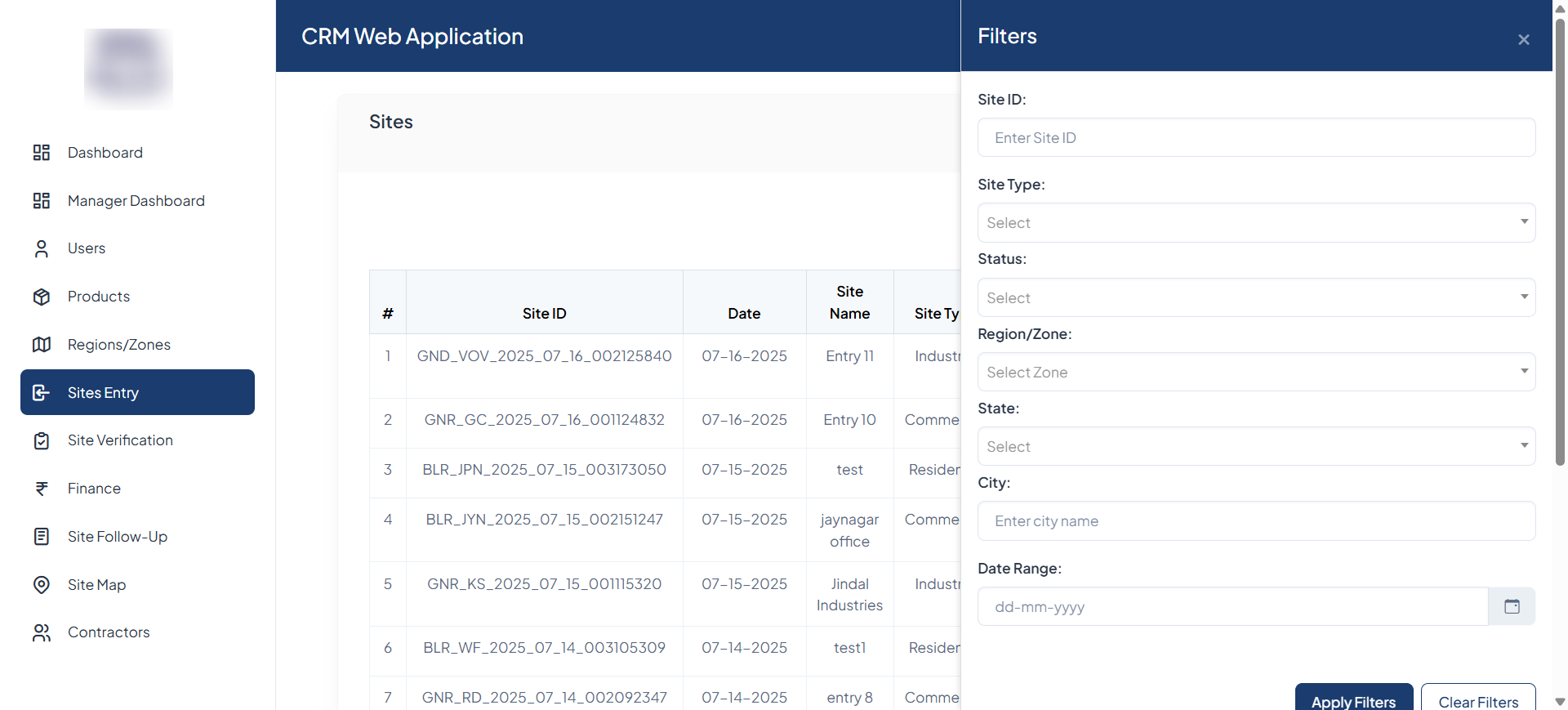
Task: Click site ID BLR_JYN_2025_07_15_002151247
Action: 545,520
